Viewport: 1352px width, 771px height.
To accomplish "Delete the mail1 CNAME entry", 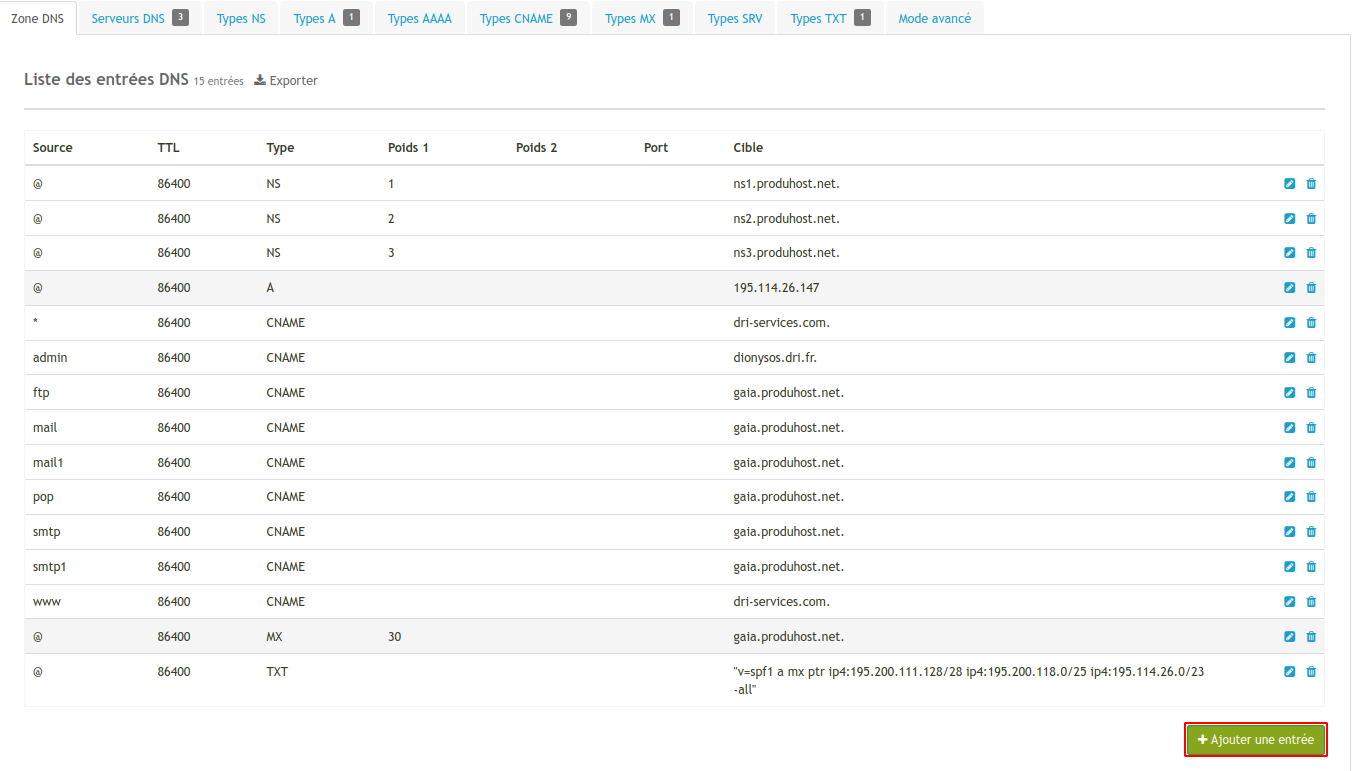I will (x=1311, y=463).
